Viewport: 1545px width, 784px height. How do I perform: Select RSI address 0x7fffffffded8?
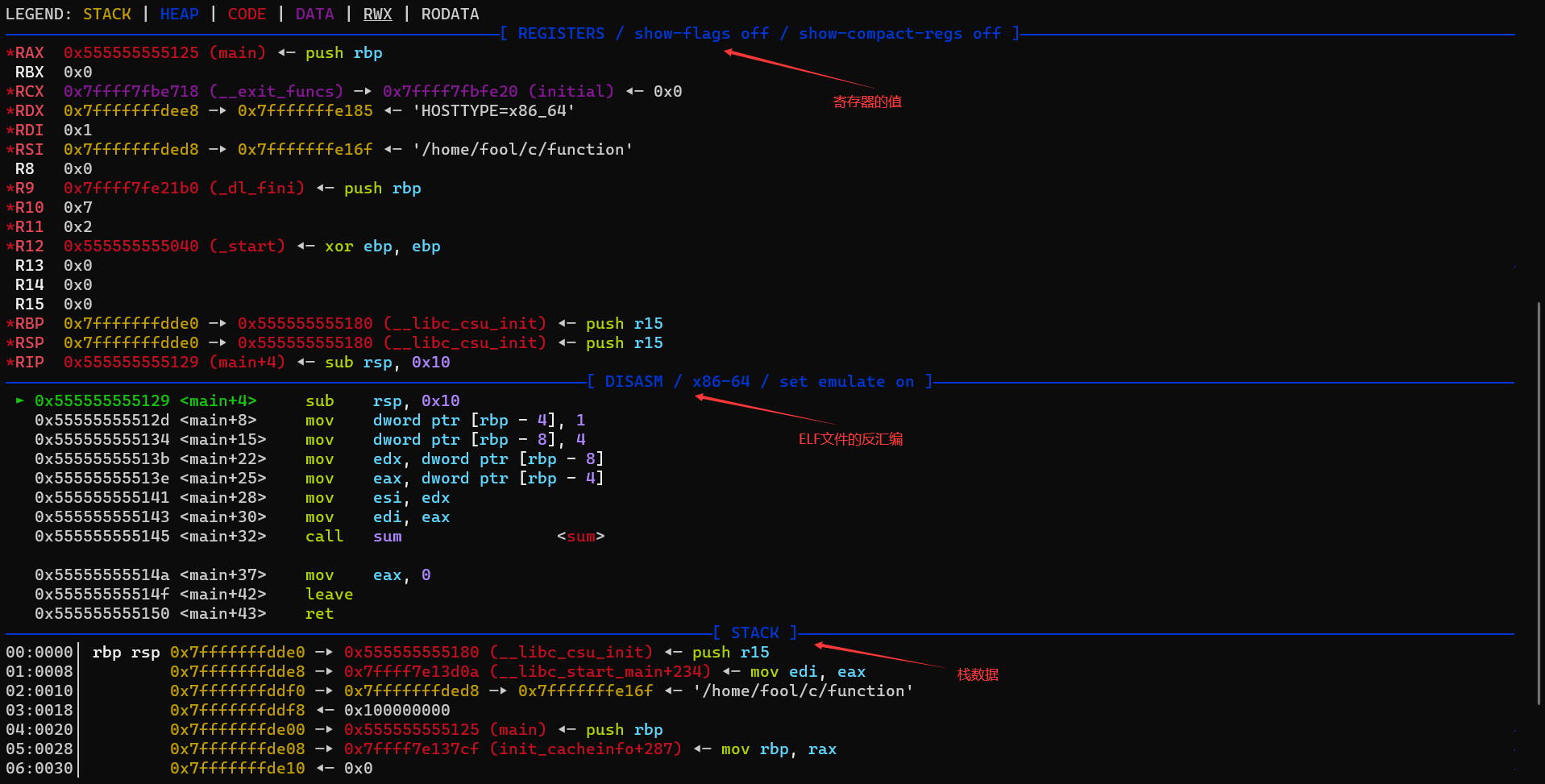pyautogui.click(x=131, y=149)
